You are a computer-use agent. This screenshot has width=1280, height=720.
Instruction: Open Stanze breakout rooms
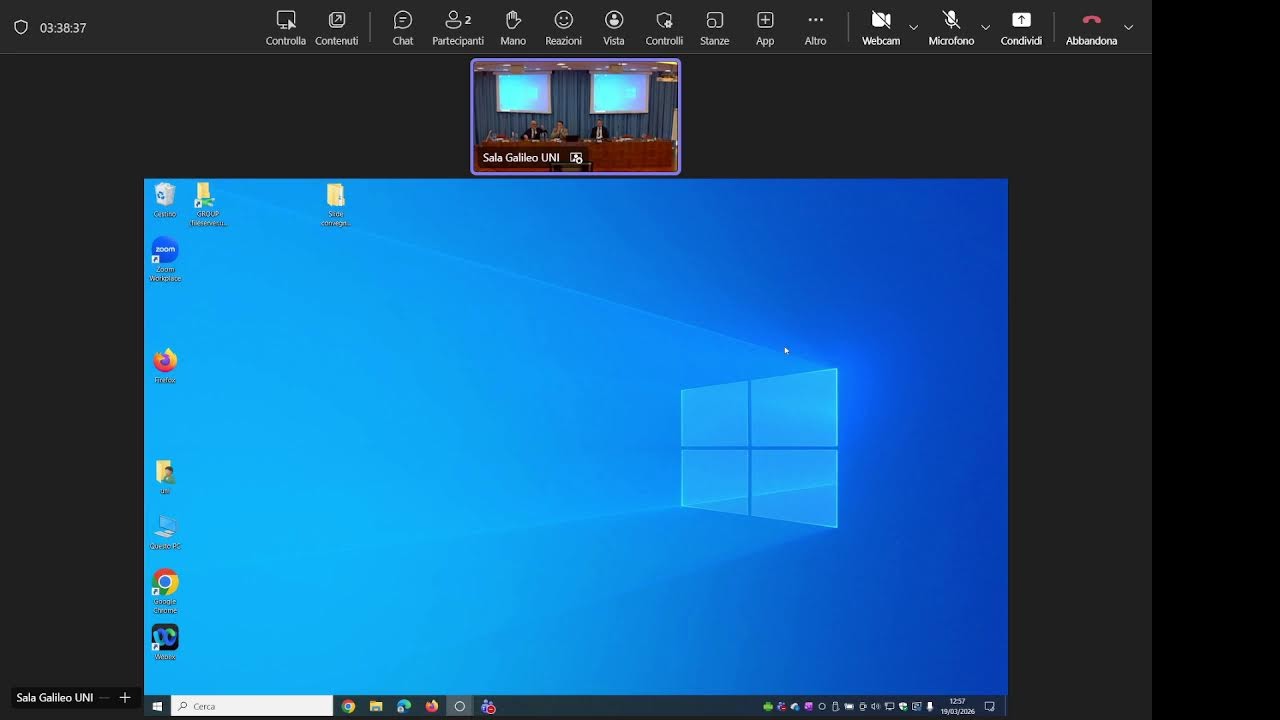coord(714,28)
